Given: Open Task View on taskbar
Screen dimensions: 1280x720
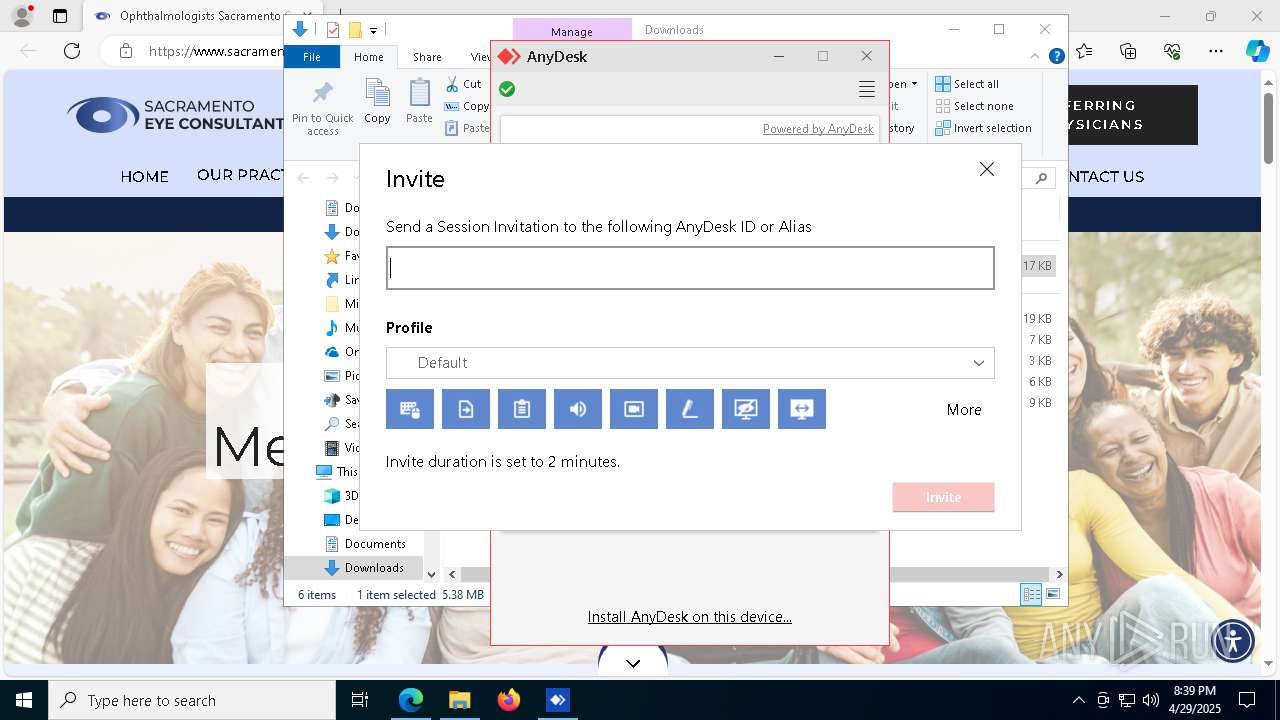Looking at the screenshot, I should coord(360,700).
